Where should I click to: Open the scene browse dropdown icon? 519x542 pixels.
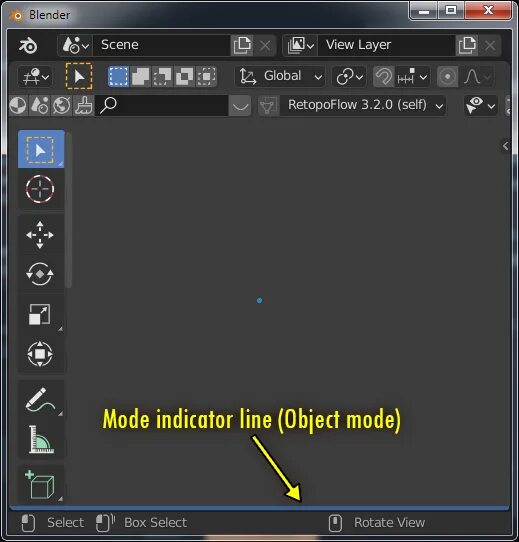76,45
